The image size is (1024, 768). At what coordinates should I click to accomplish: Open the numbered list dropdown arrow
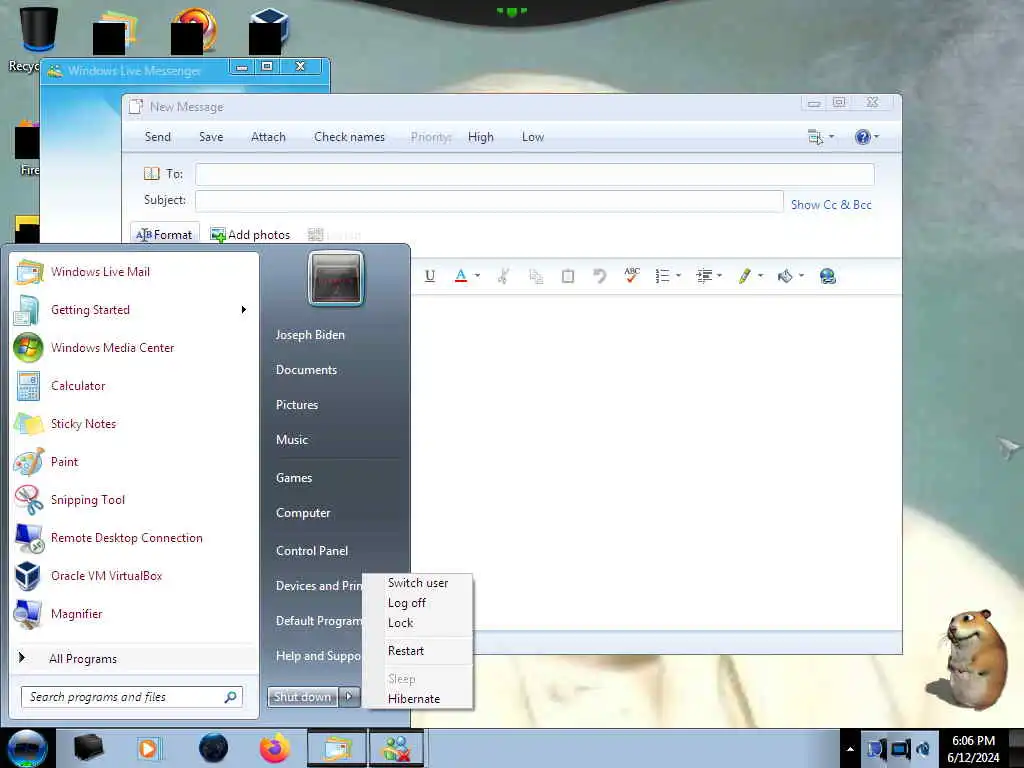click(x=679, y=276)
